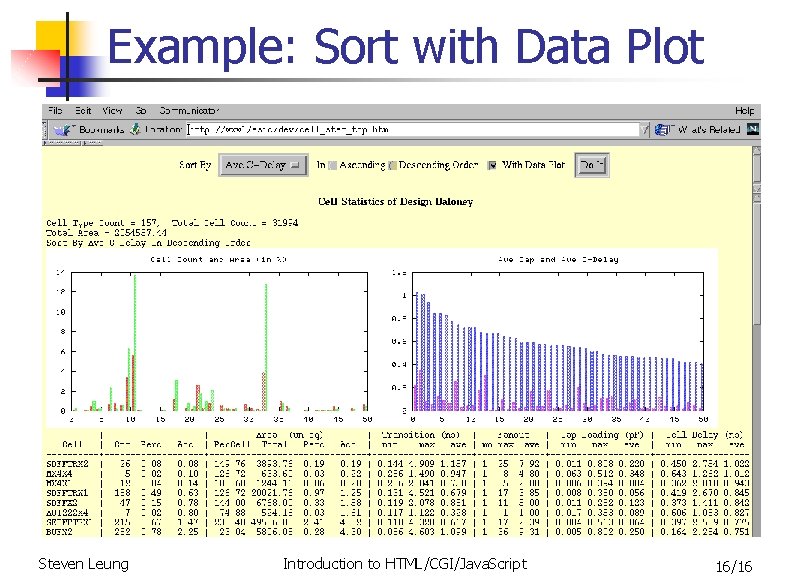Click the scrollbar up arrow on the page
Screen dimensions: 792x576
pyautogui.click(x=756, y=151)
